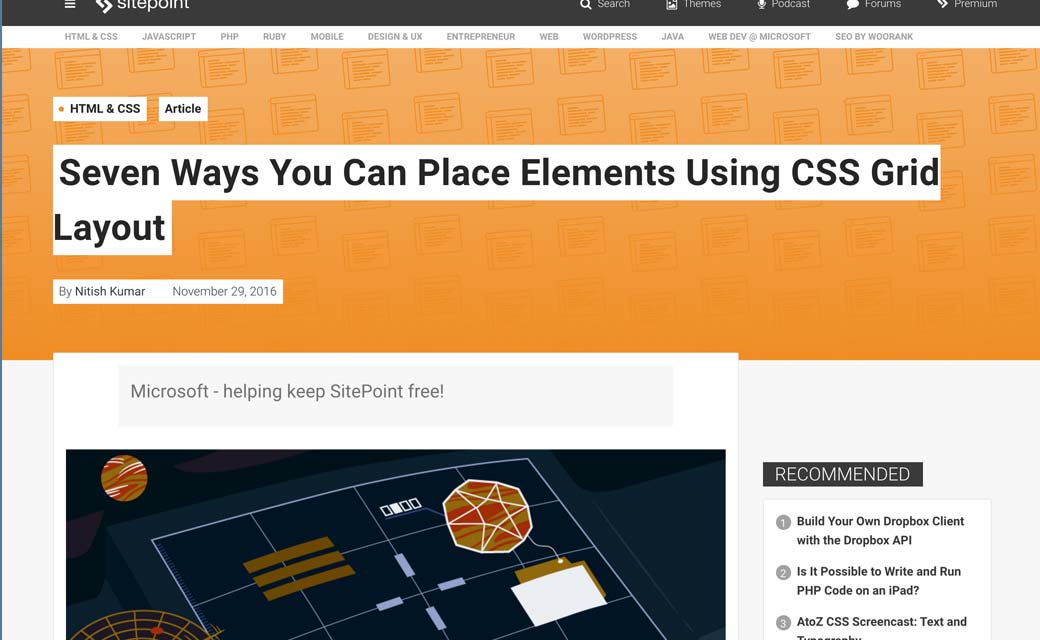Open SEO by WooRank channel
1040x640 pixels.
click(874, 37)
